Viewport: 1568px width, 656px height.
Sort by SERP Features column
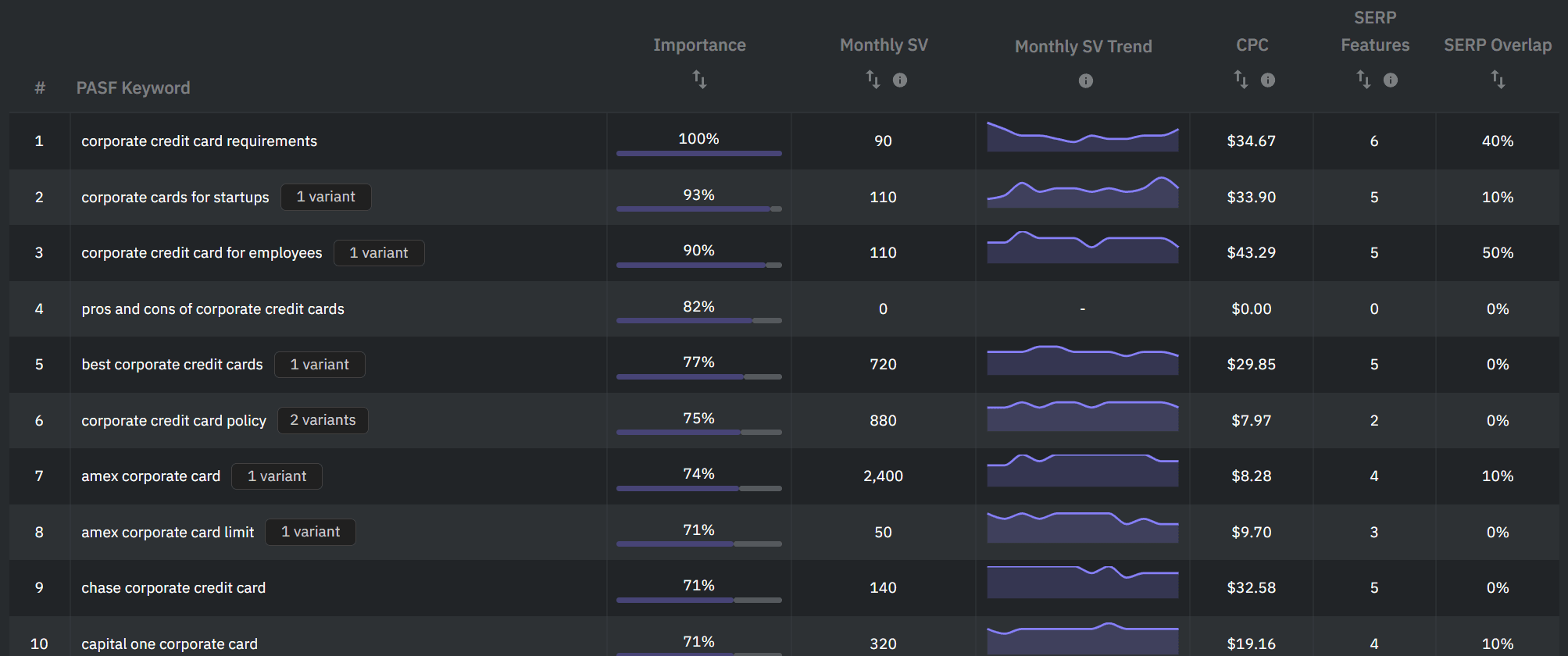point(1363,79)
